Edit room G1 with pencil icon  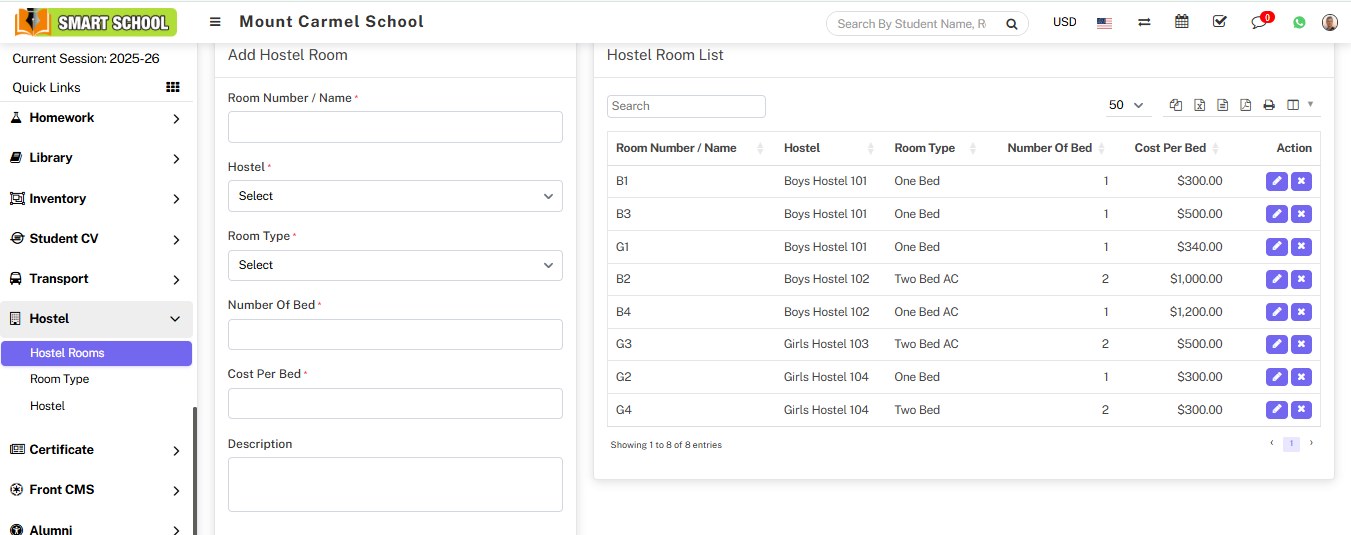click(1276, 247)
